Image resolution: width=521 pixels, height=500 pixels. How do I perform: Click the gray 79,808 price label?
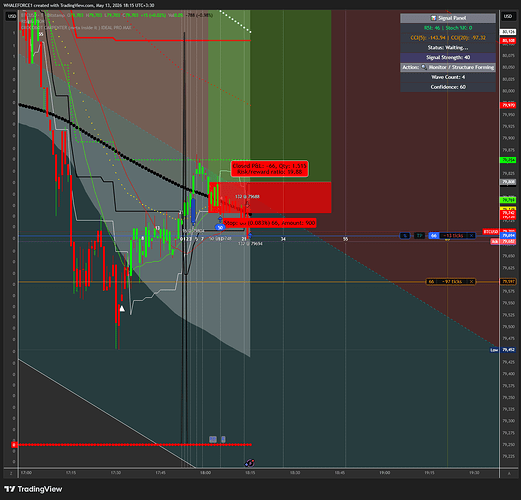point(508,182)
